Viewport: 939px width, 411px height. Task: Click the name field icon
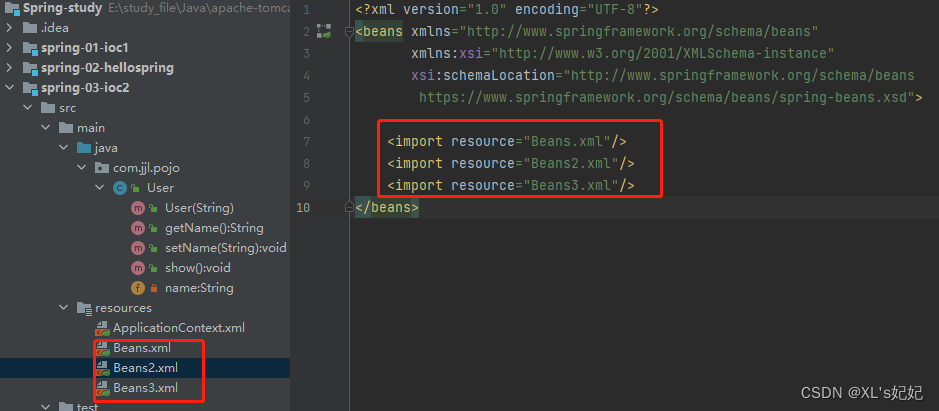tap(137, 288)
